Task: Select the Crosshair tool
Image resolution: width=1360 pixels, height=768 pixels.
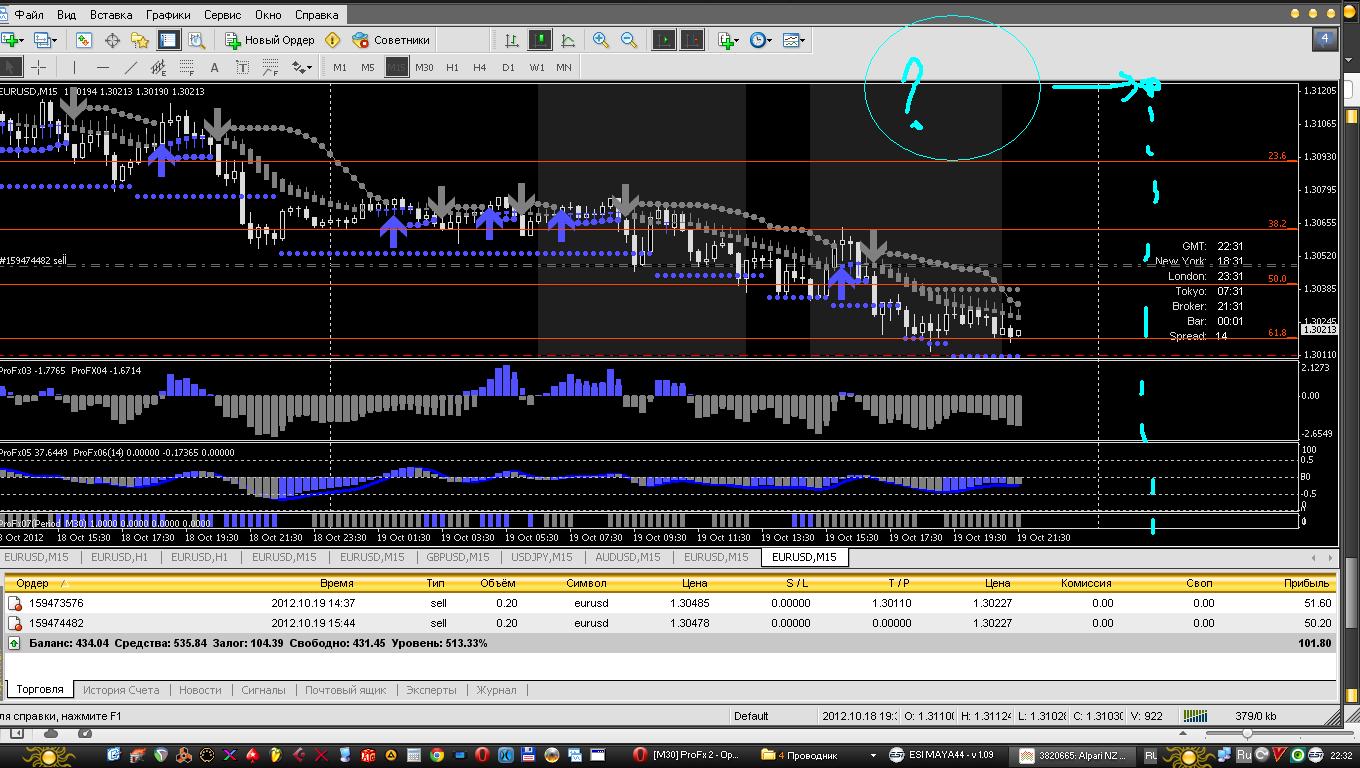Action: click(x=39, y=67)
